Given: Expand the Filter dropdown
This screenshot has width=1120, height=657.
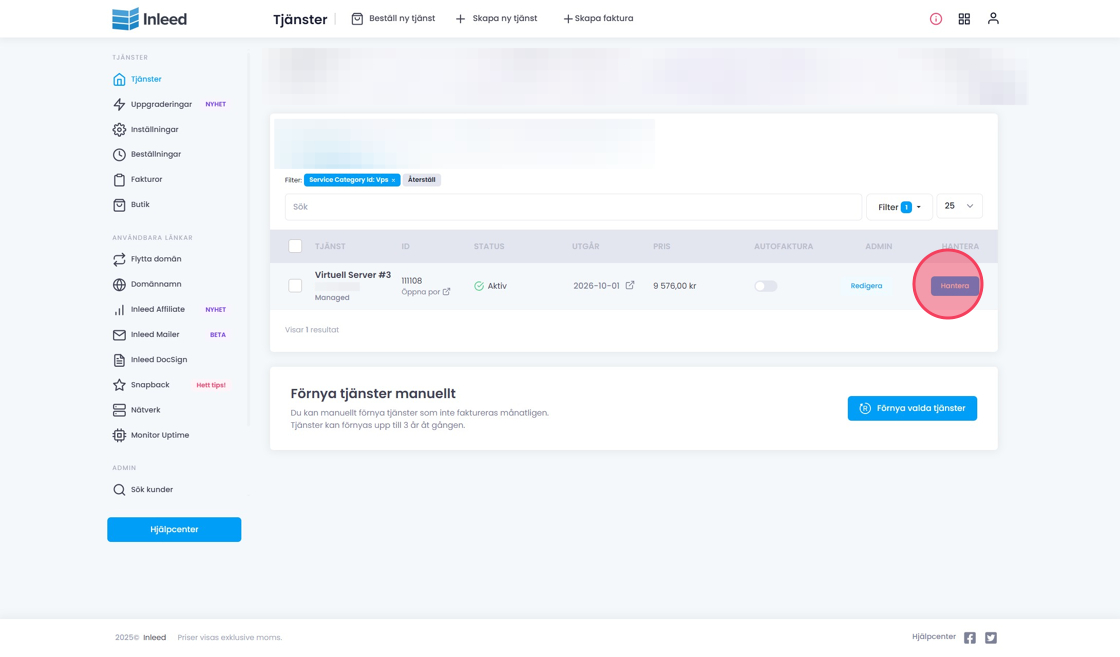Looking at the screenshot, I should [x=899, y=207].
